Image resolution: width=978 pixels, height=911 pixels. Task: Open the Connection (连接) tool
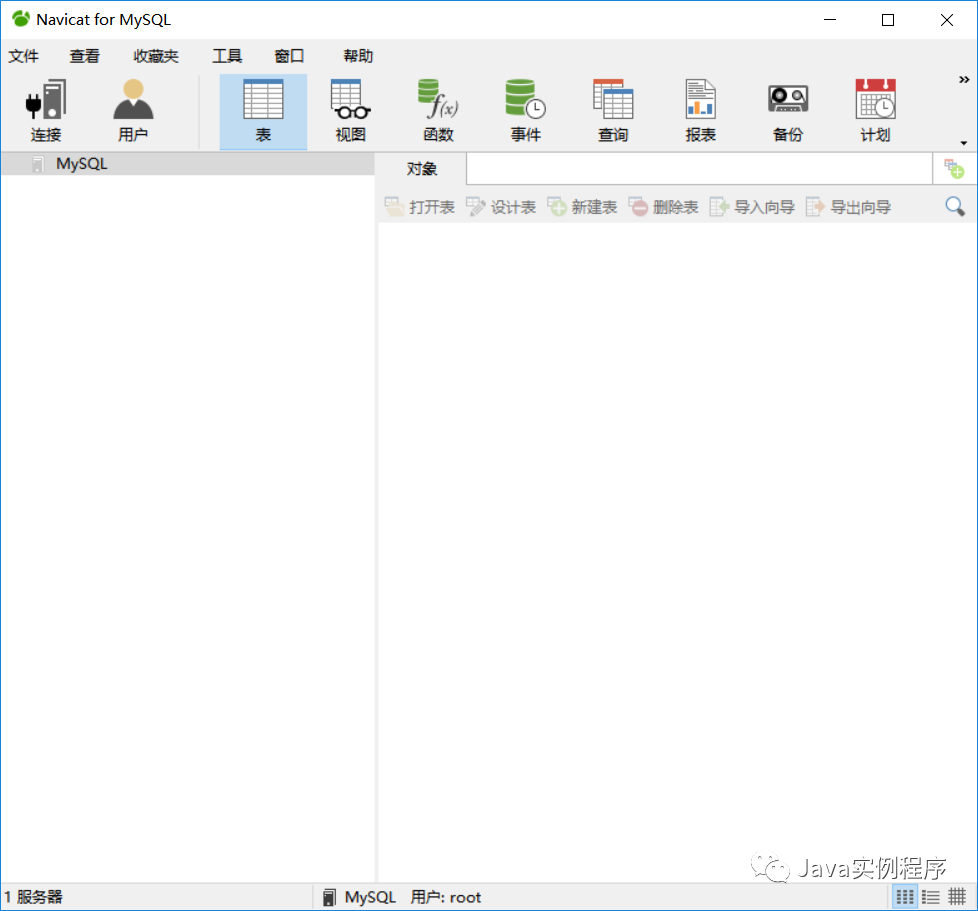(x=46, y=112)
